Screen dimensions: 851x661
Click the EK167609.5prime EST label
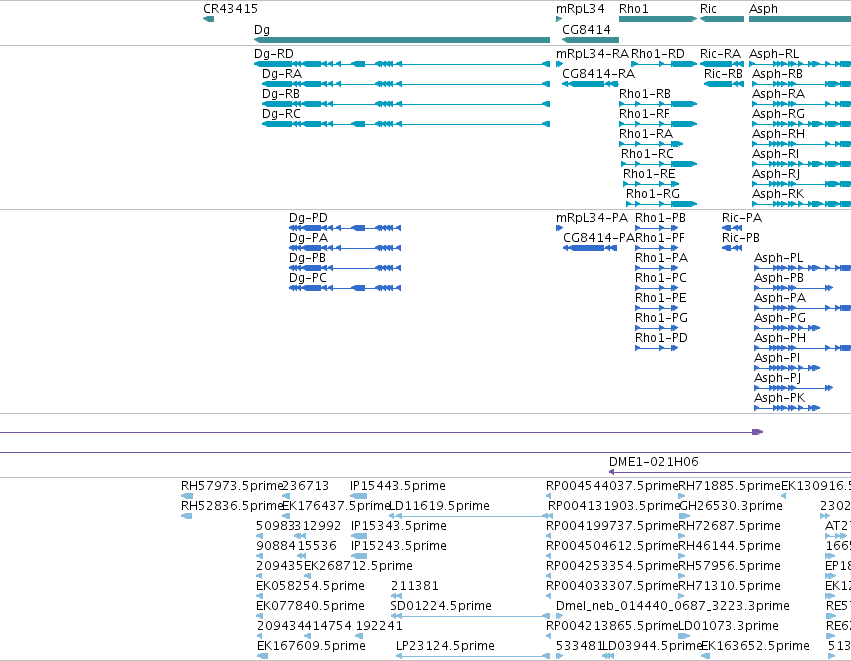coord(311,646)
